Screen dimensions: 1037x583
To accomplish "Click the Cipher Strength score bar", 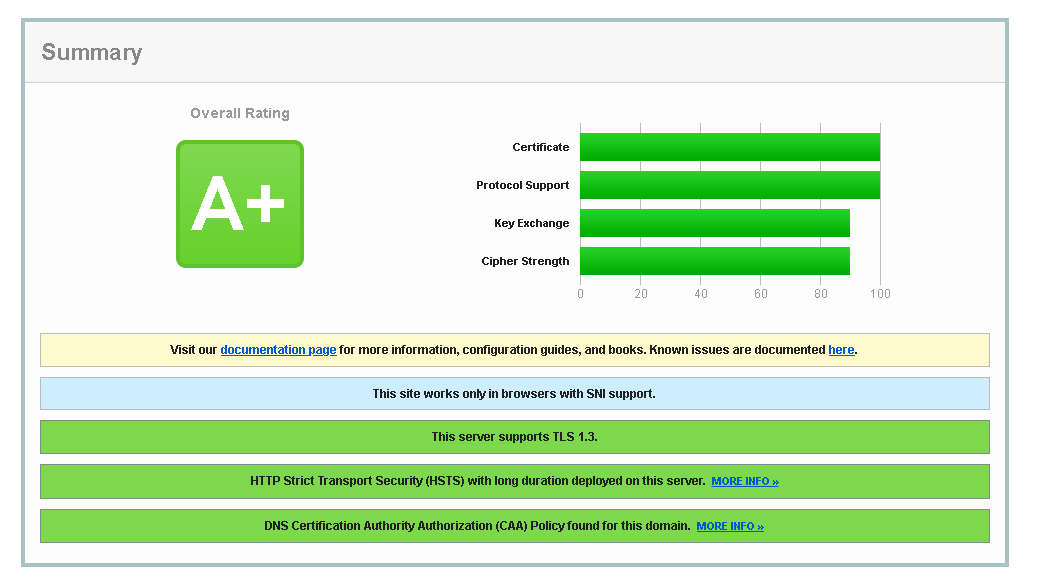I will click(x=715, y=261).
